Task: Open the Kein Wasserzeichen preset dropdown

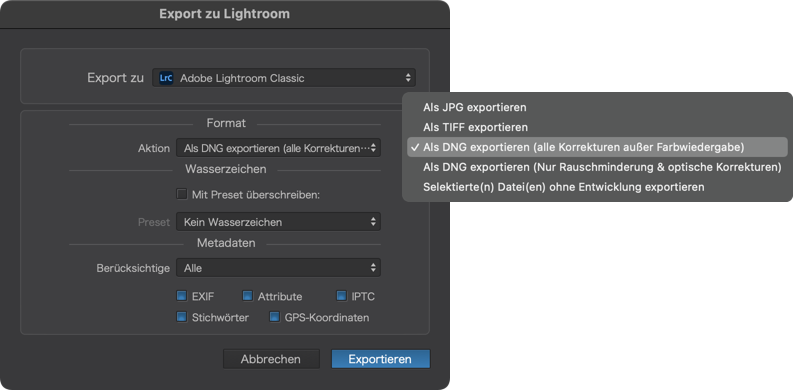Action: point(278,222)
